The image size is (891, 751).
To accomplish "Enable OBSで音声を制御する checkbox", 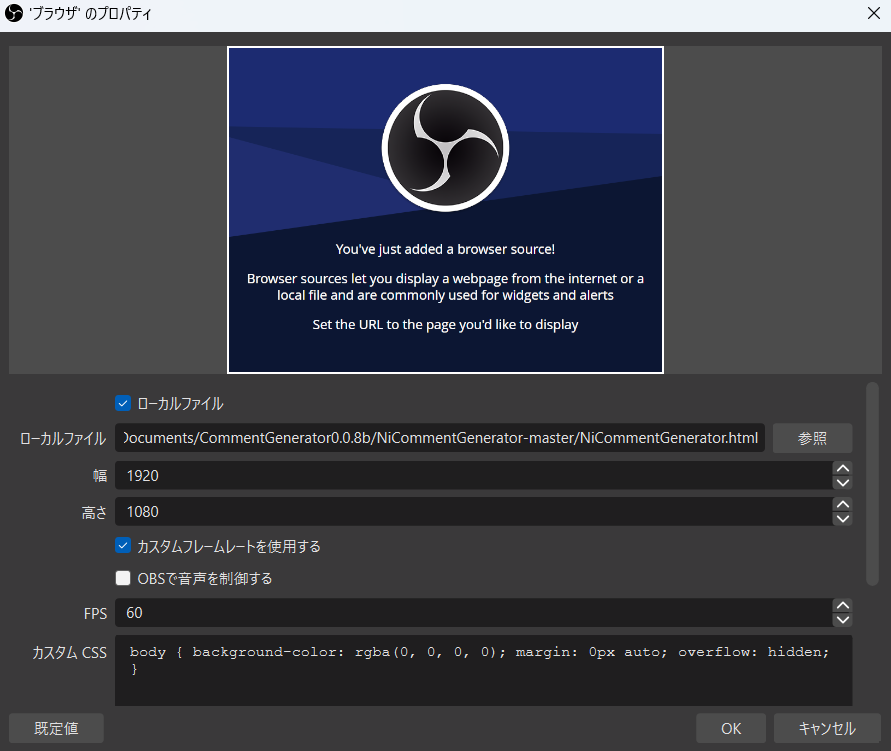I will [123, 578].
